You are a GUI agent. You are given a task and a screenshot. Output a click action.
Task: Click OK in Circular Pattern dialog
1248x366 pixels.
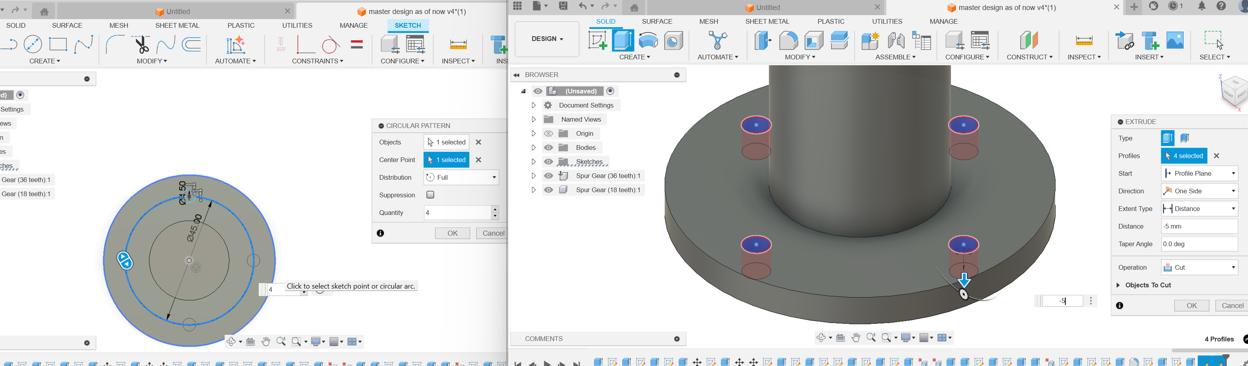tap(452, 233)
